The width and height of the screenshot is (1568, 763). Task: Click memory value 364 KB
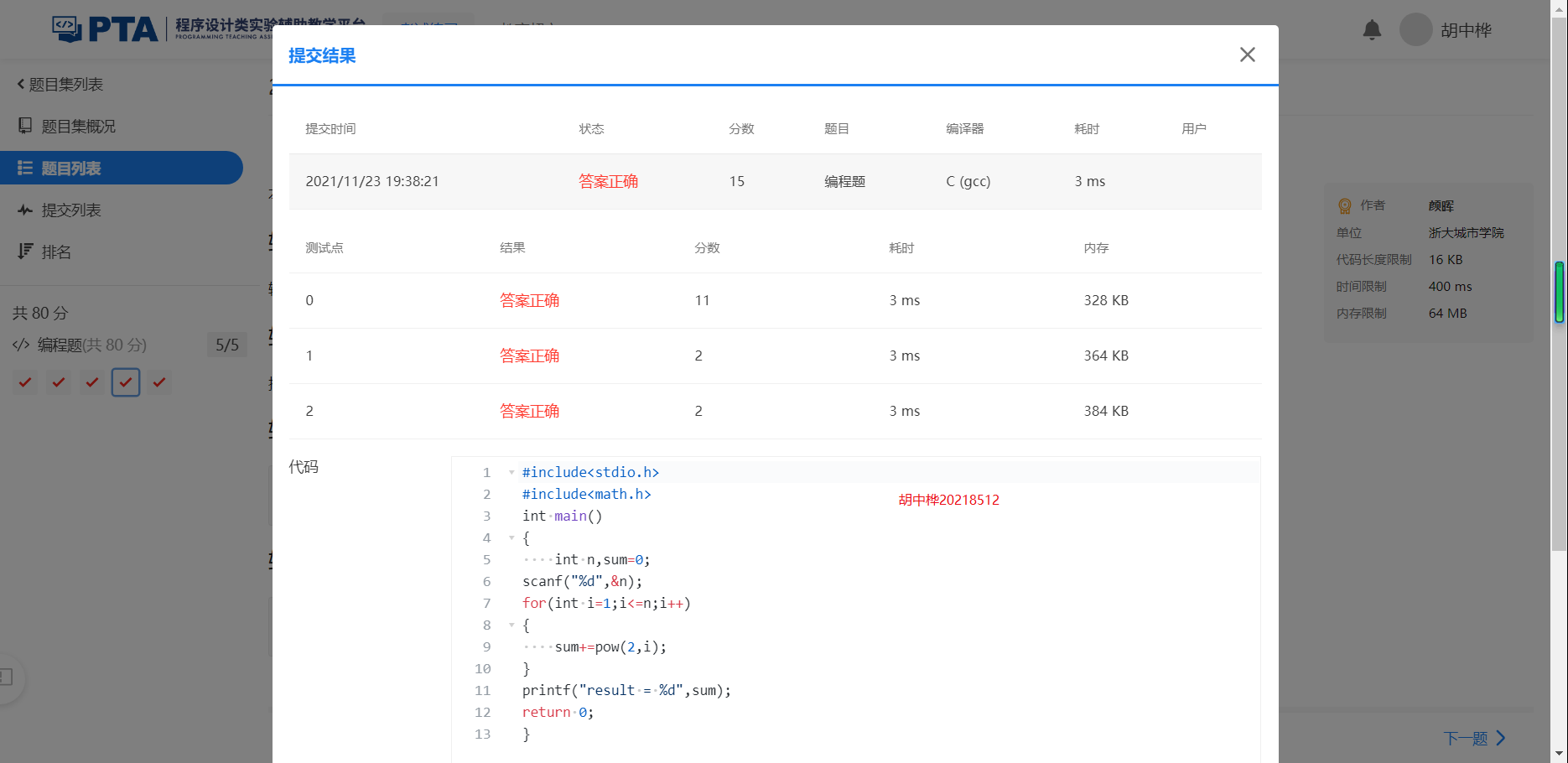[x=1106, y=356]
